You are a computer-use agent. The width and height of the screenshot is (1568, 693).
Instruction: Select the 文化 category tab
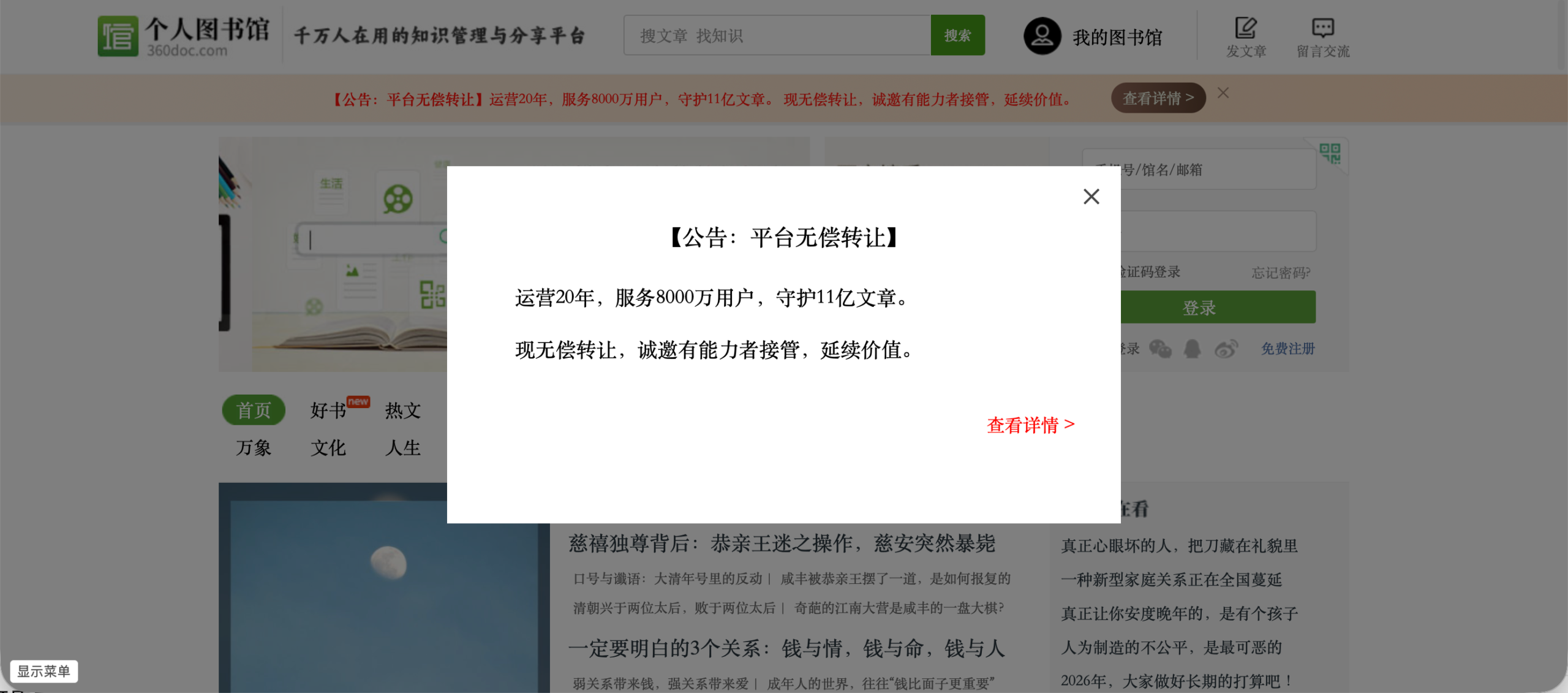(x=328, y=448)
